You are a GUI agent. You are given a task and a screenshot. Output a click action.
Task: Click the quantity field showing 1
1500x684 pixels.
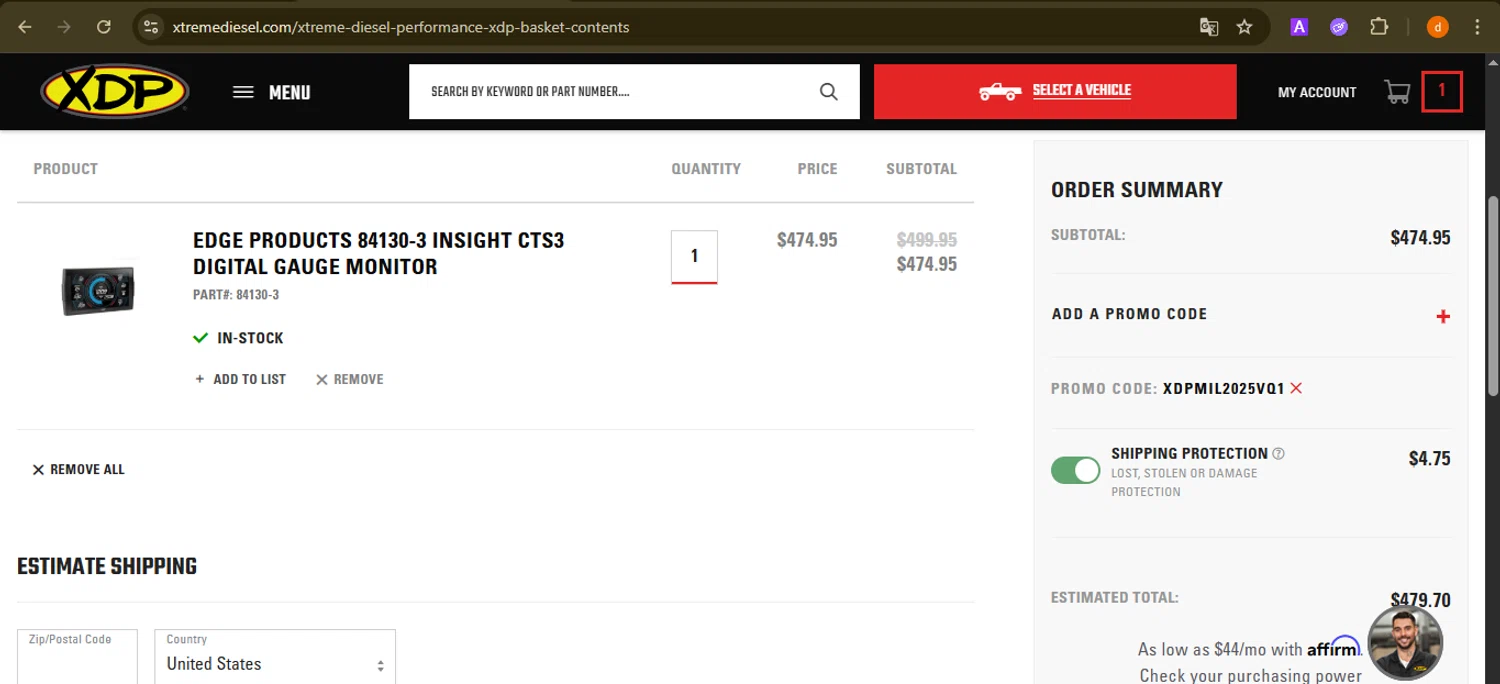(x=694, y=257)
